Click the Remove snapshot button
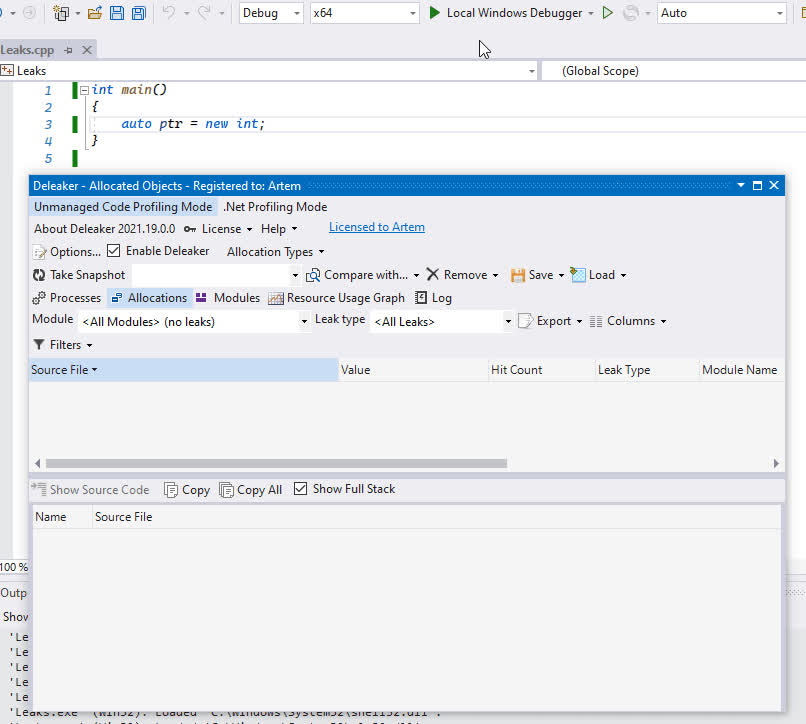The height and width of the screenshot is (724, 806). 456,275
